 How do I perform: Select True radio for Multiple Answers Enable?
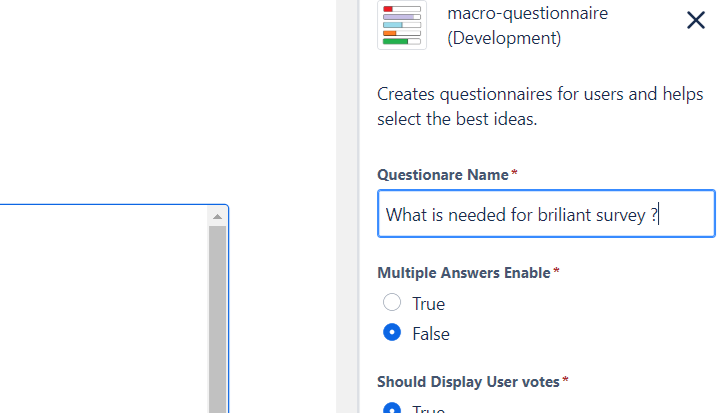click(393, 303)
